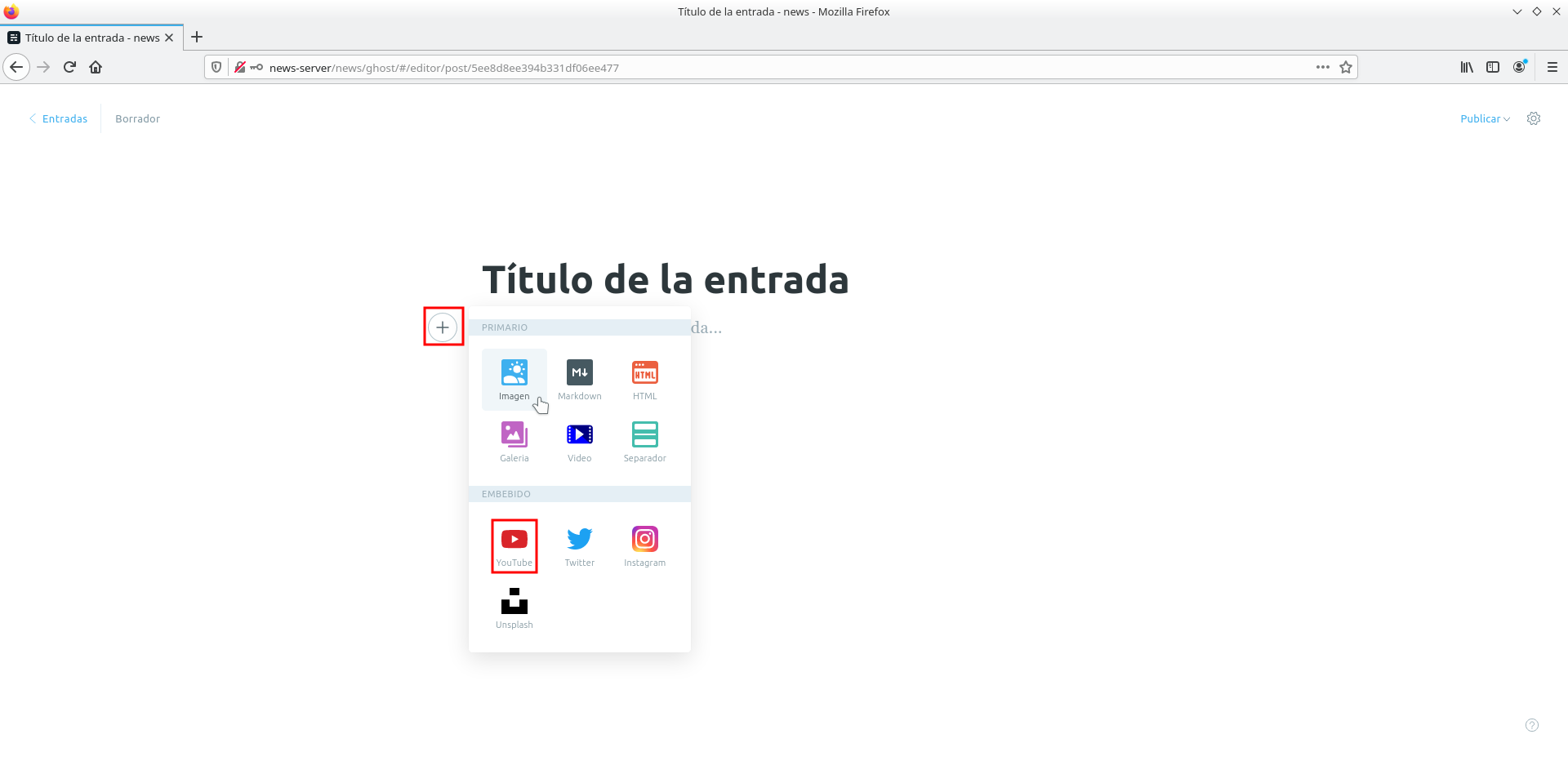Click the post title heading
Screen dimensions: 1568x761
point(665,279)
